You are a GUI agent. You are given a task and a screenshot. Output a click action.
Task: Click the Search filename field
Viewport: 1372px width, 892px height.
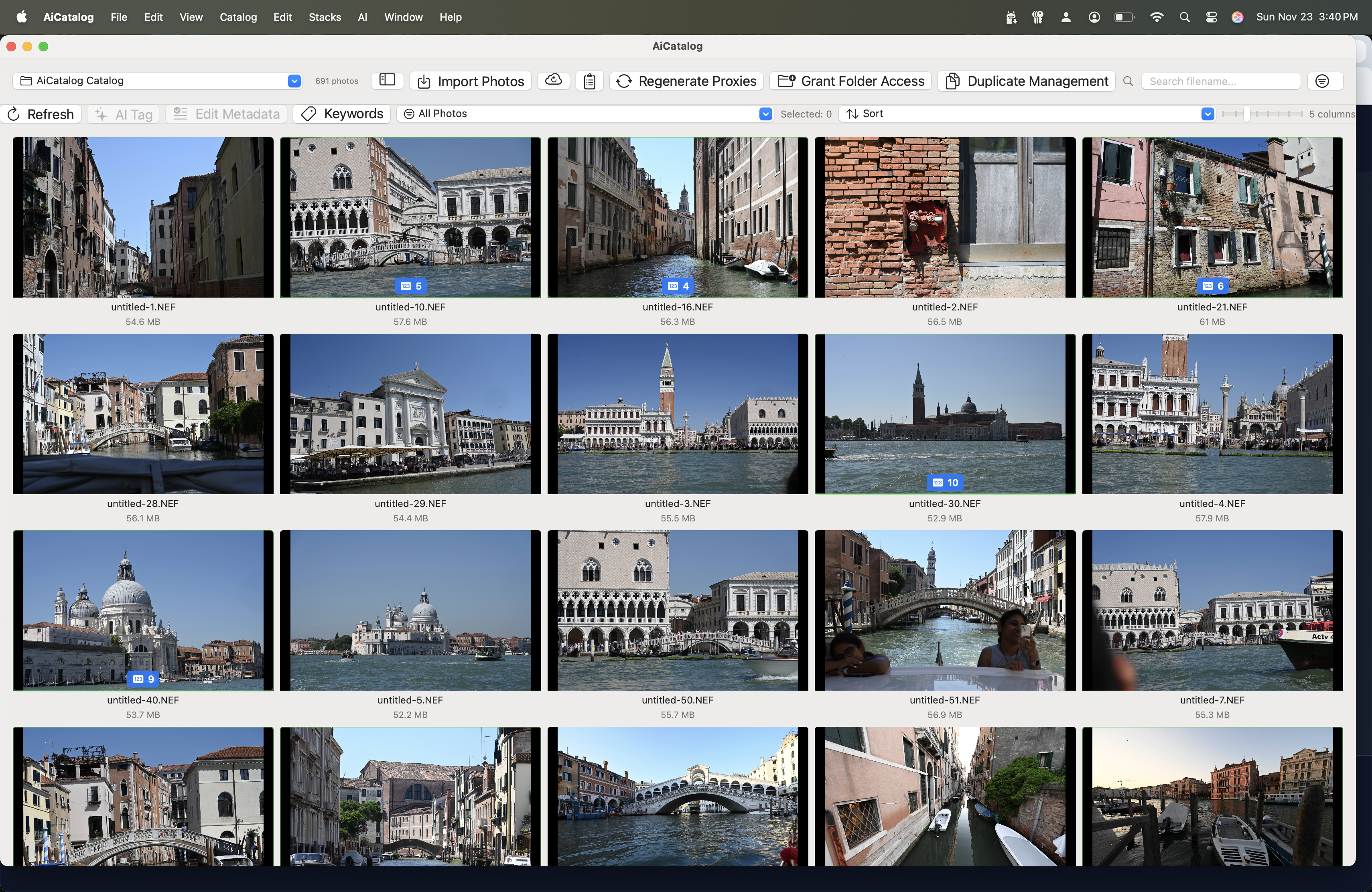(1220, 81)
